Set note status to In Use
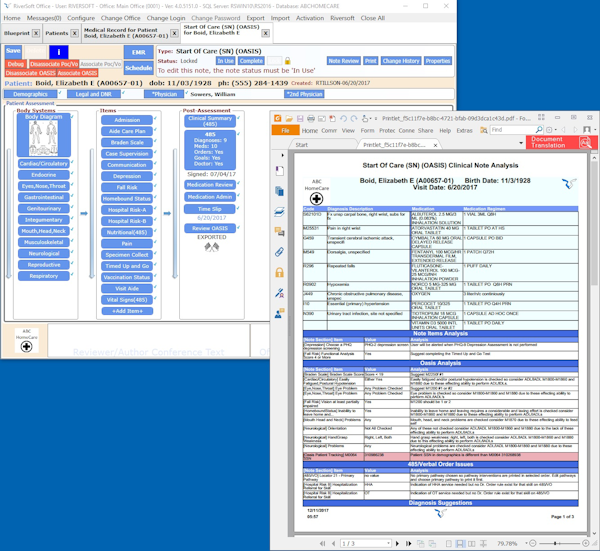Screen dimensions: 600x551 point(225,61)
